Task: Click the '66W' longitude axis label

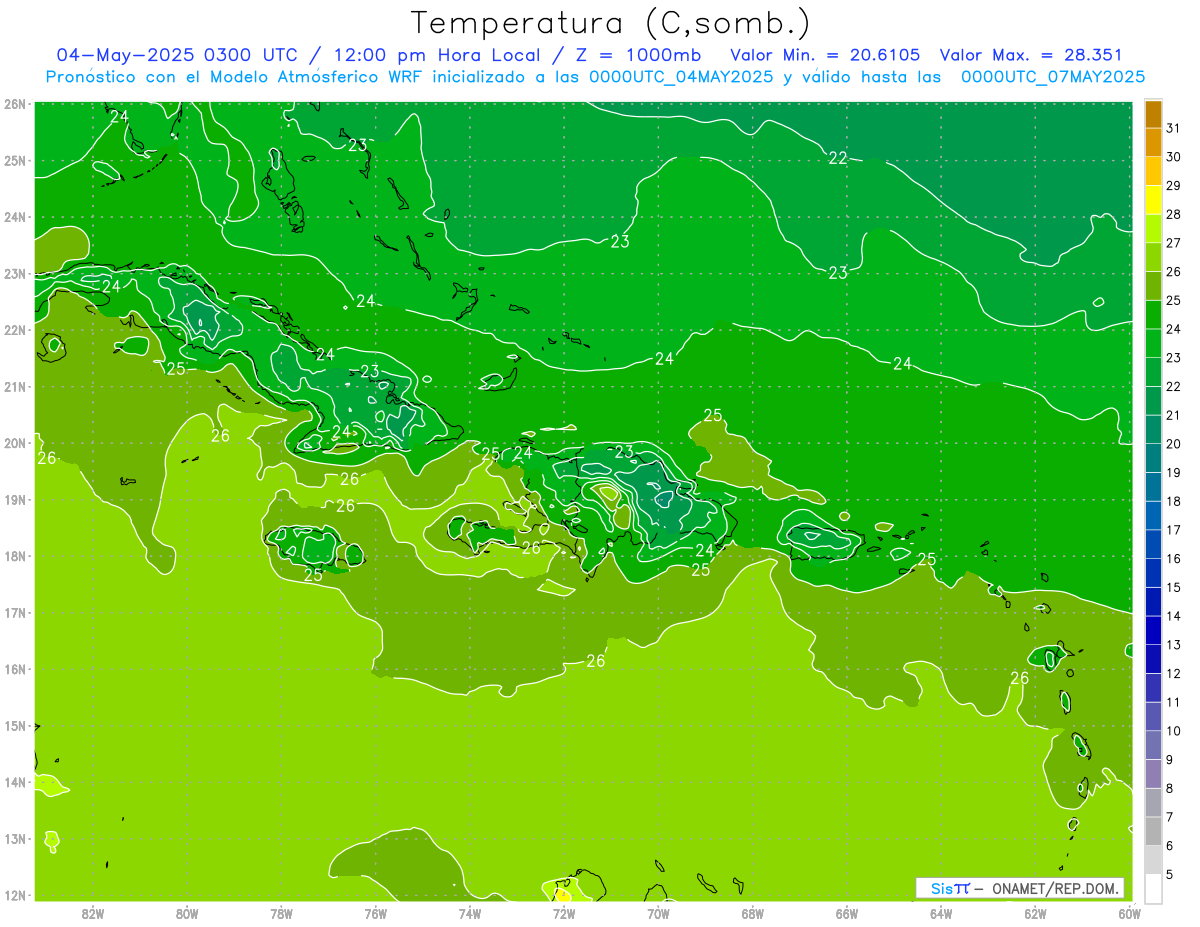Action: pos(847,913)
